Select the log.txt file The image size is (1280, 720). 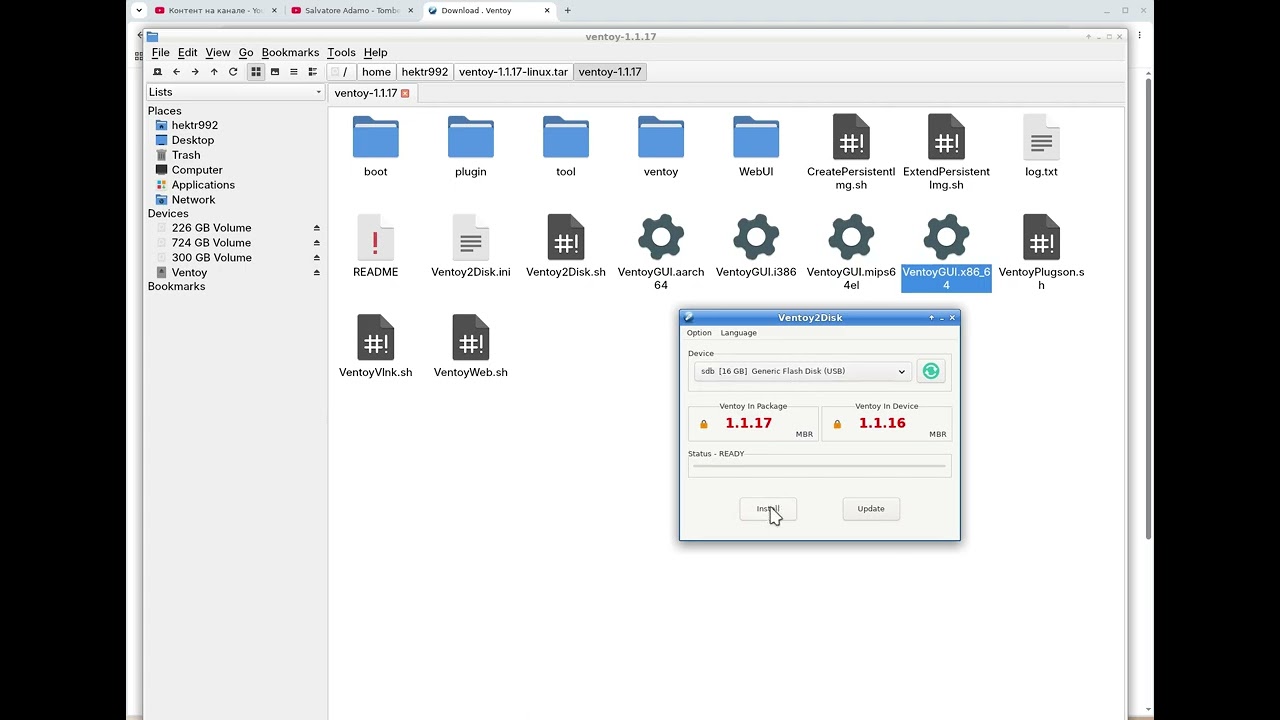click(1041, 146)
